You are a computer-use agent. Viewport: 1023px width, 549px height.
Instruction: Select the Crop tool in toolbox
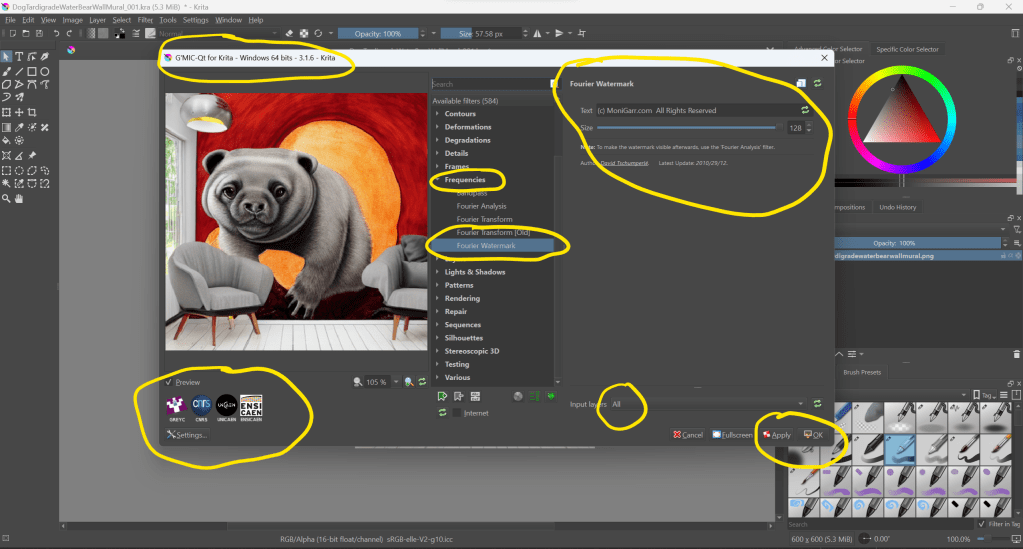tap(33, 112)
